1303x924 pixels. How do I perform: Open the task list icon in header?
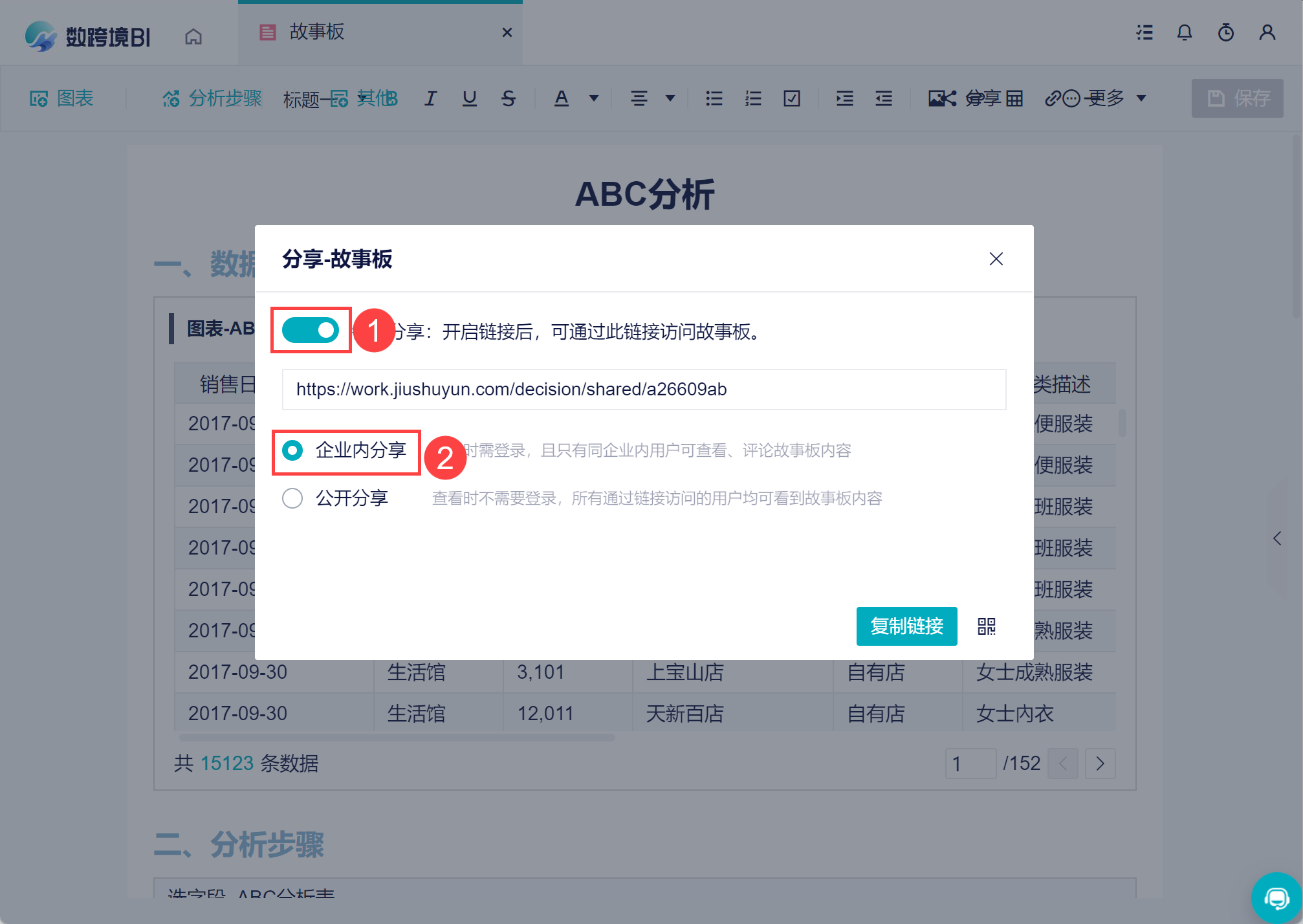point(1144,32)
